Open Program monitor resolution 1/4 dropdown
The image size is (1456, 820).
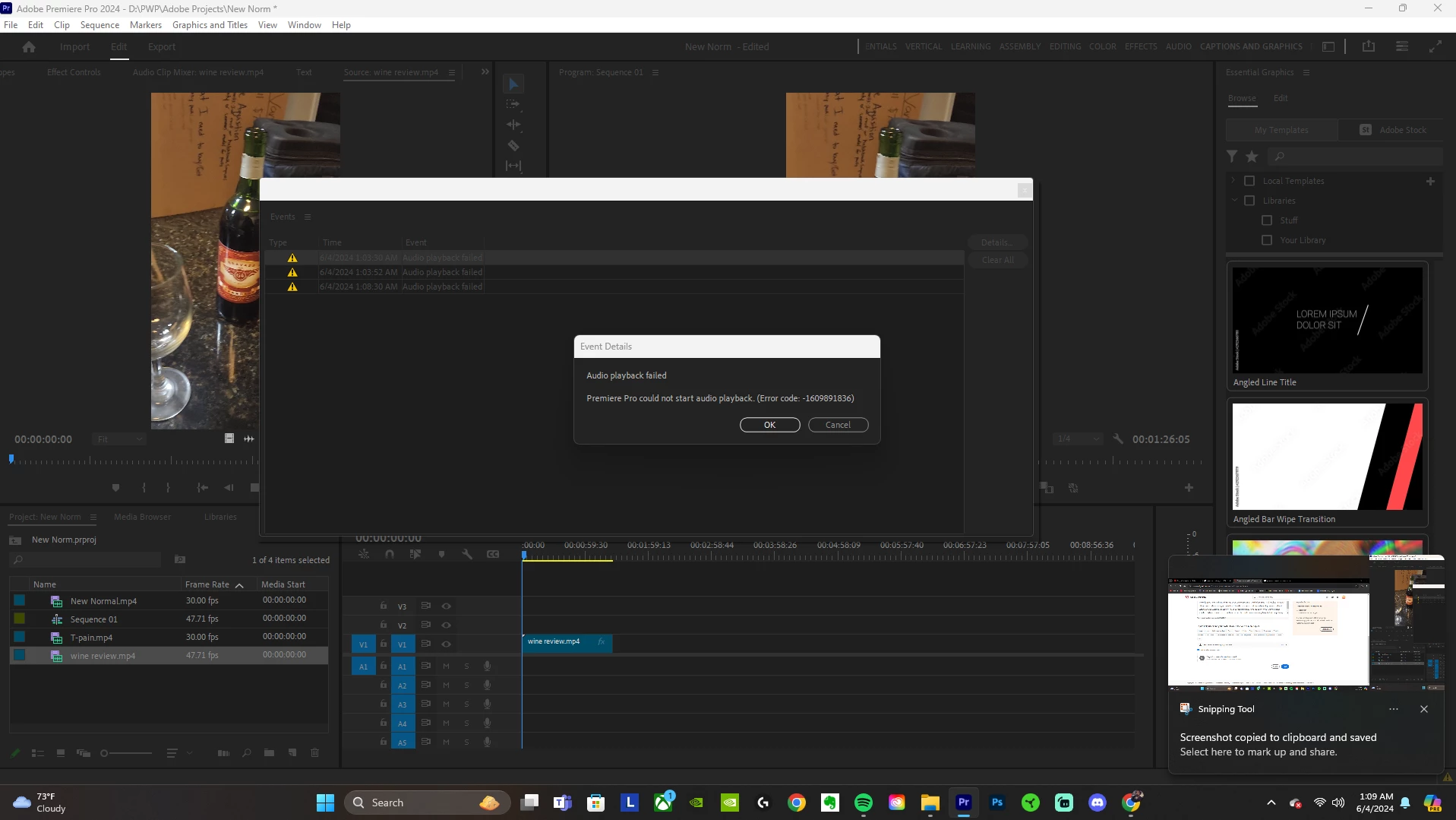point(1078,439)
